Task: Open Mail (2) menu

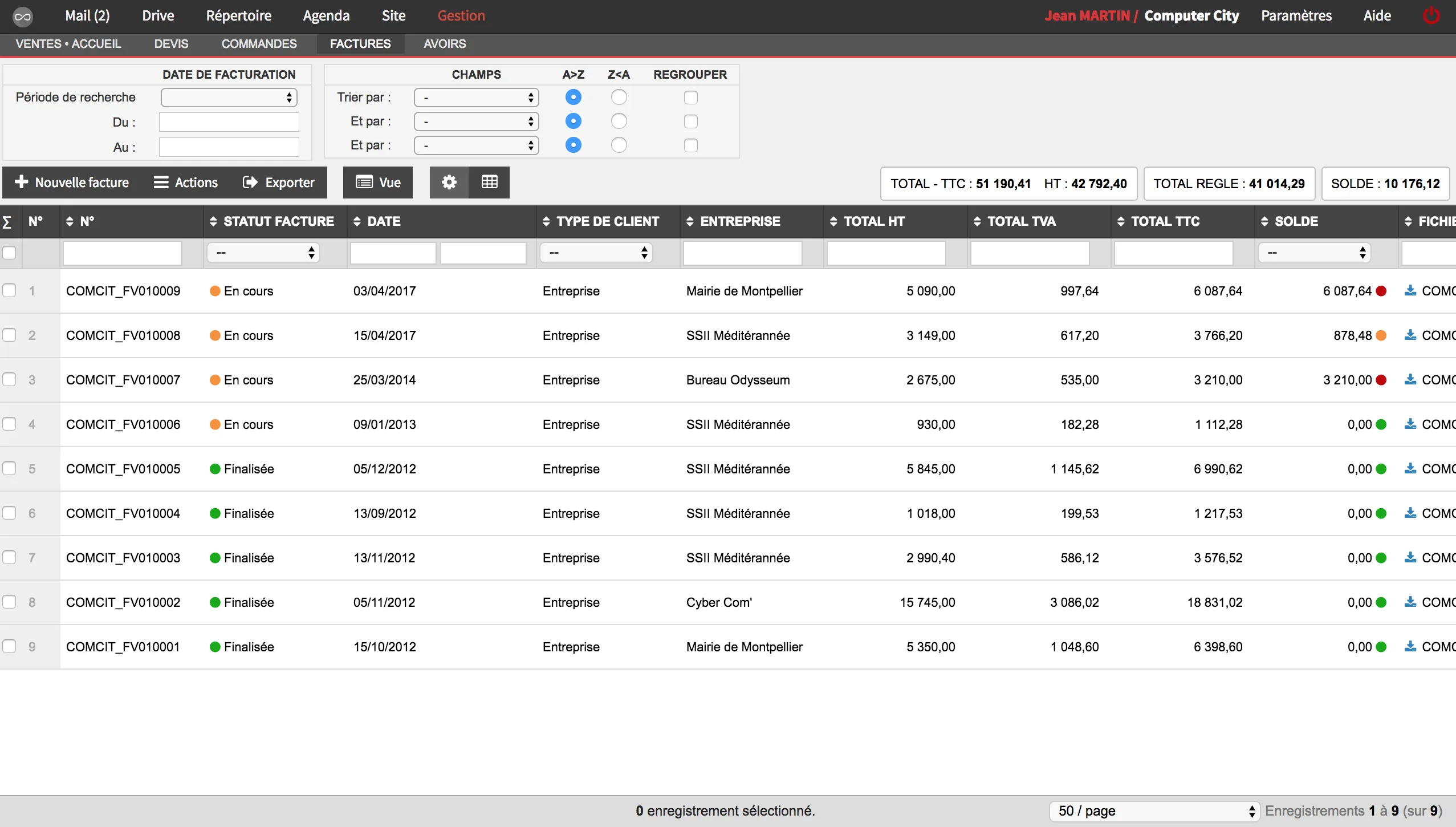Action: pos(87,16)
